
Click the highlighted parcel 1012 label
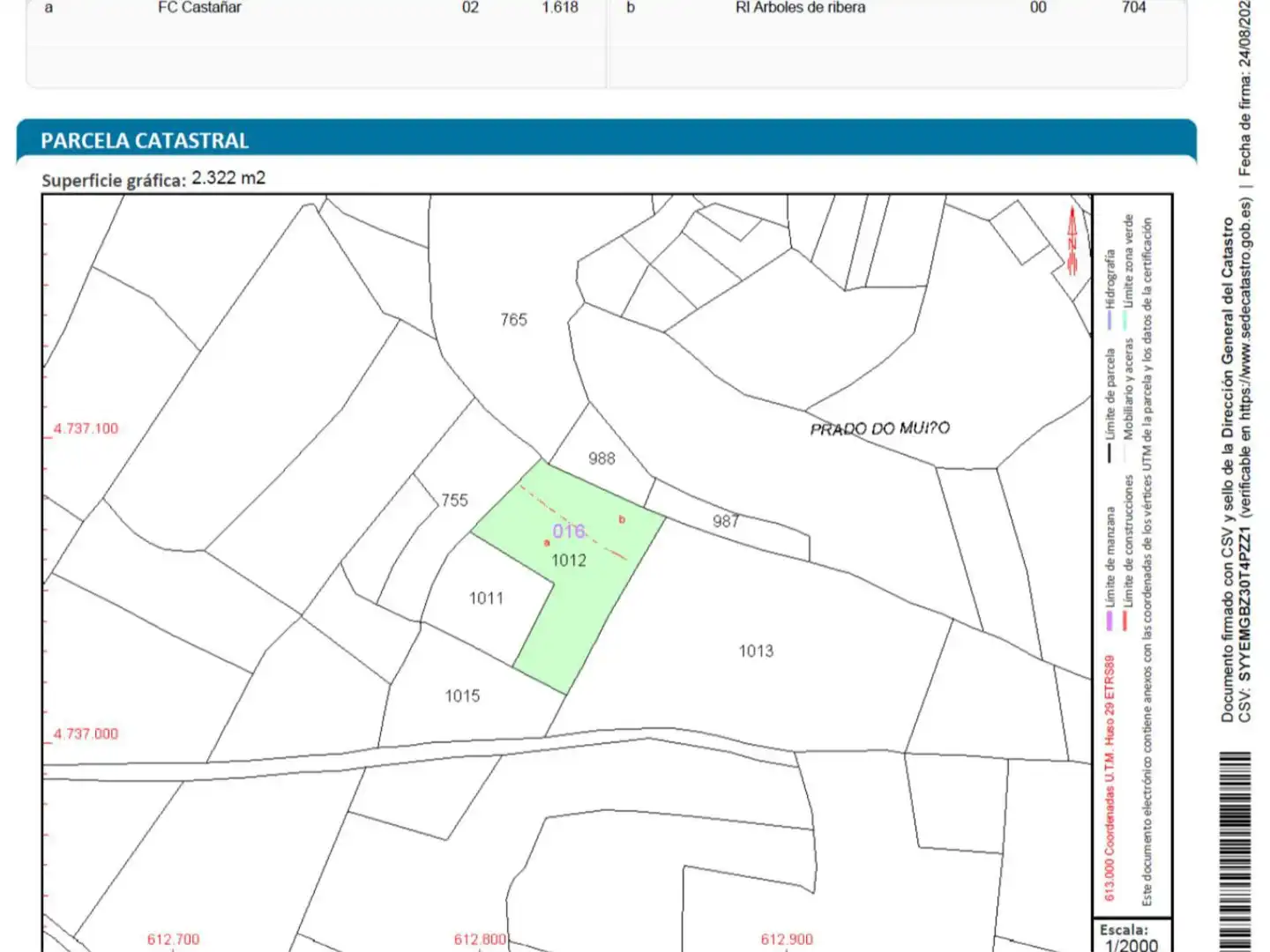click(568, 561)
